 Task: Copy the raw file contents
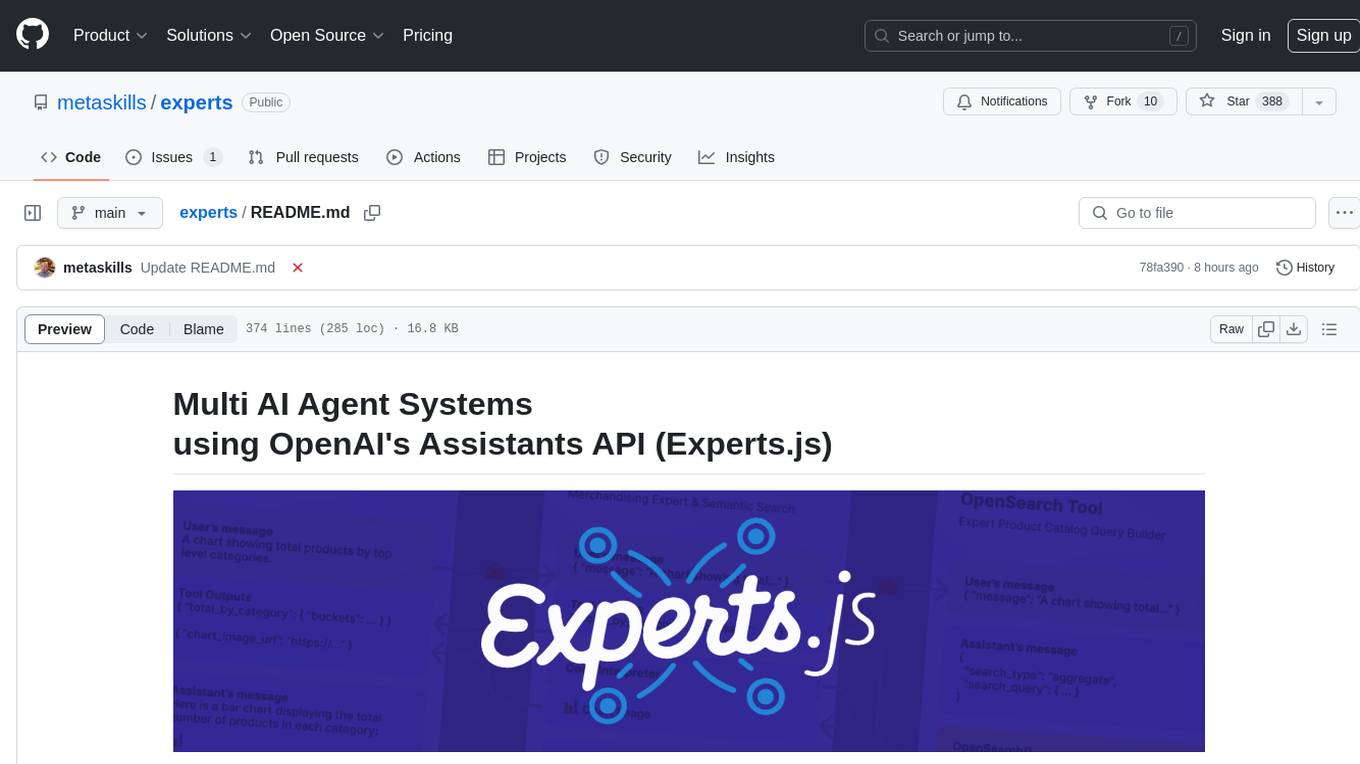pyautogui.click(x=1266, y=329)
